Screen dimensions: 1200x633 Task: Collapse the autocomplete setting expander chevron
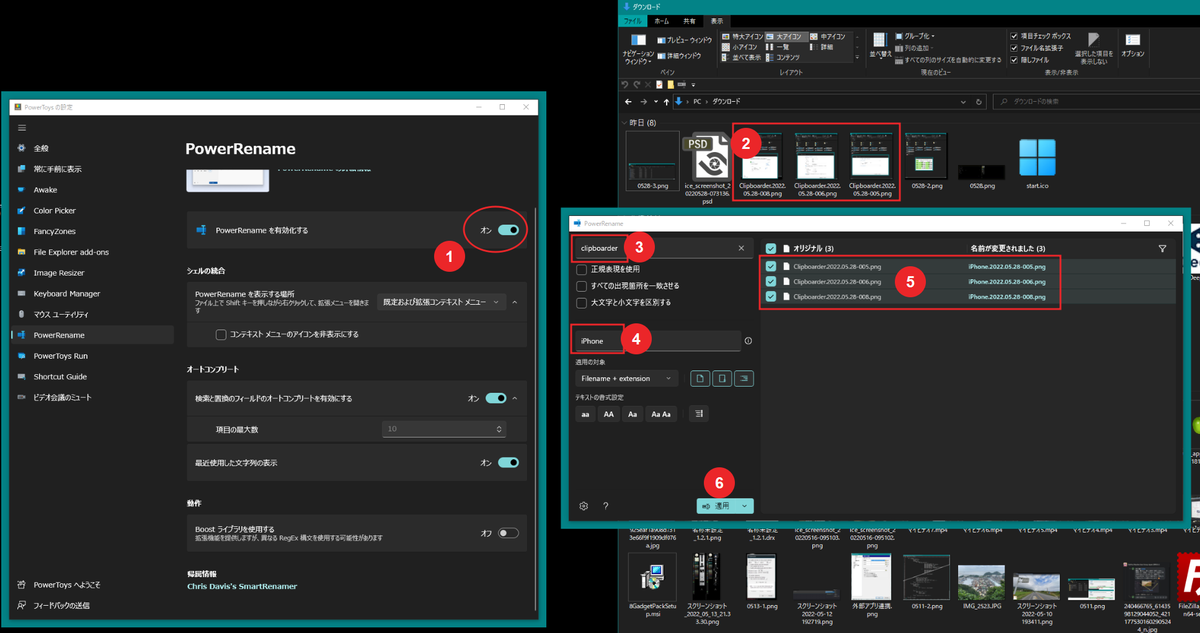[515, 398]
